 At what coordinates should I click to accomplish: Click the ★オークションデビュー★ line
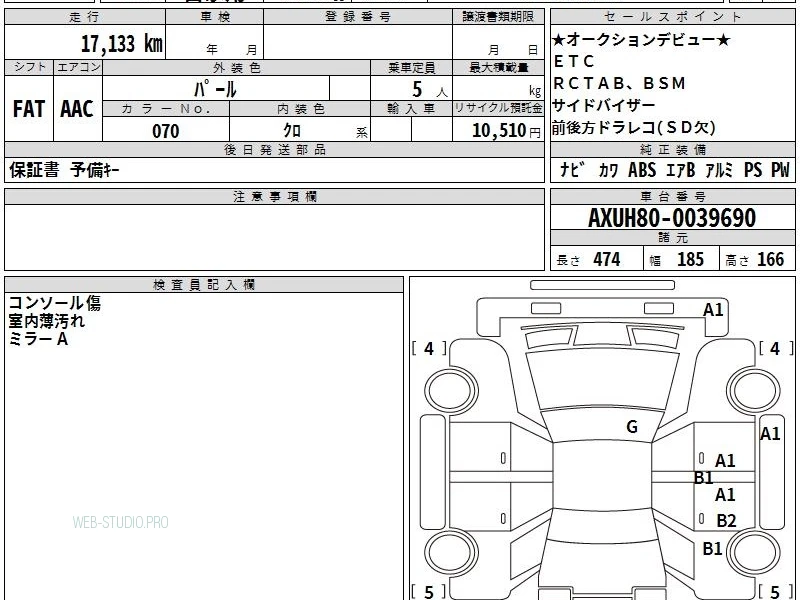pyautogui.click(x=641, y=39)
